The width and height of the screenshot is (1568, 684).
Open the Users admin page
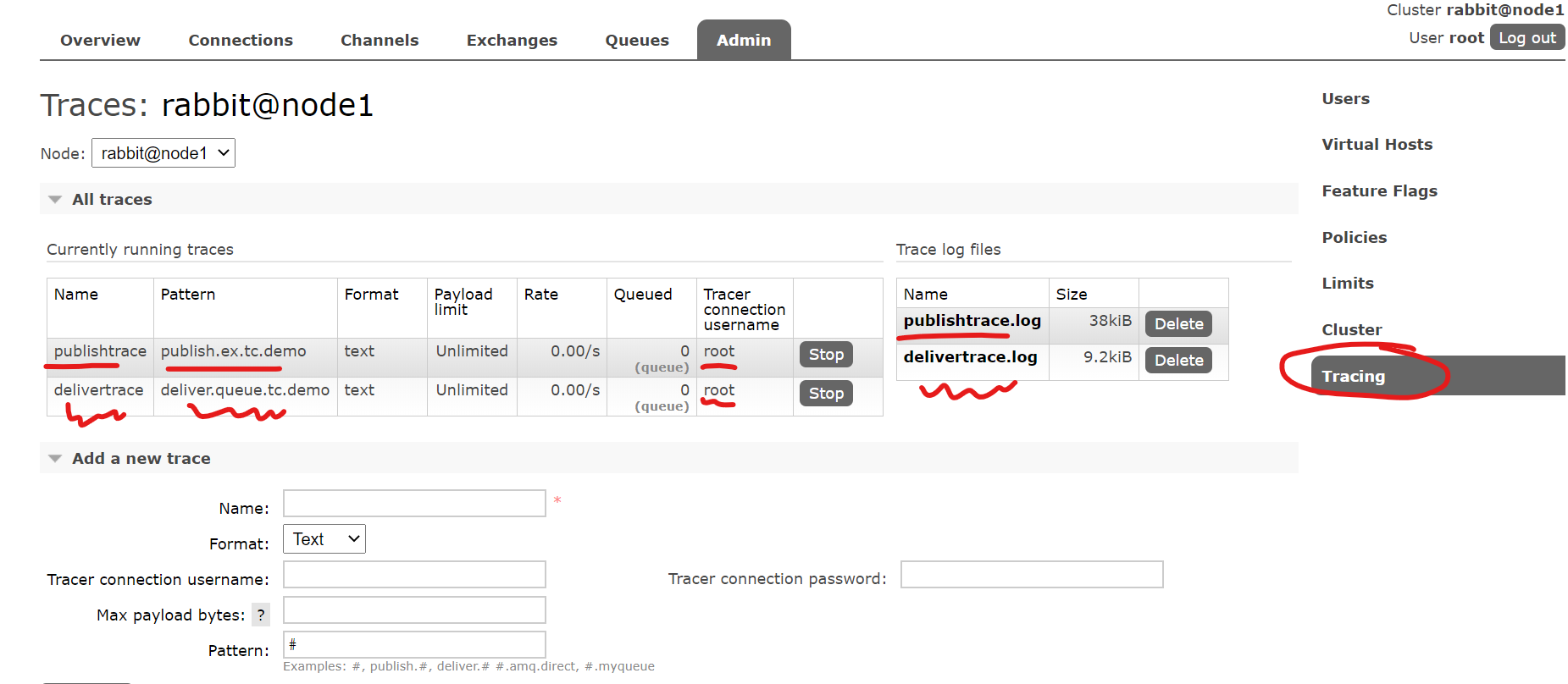click(x=1345, y=99)
